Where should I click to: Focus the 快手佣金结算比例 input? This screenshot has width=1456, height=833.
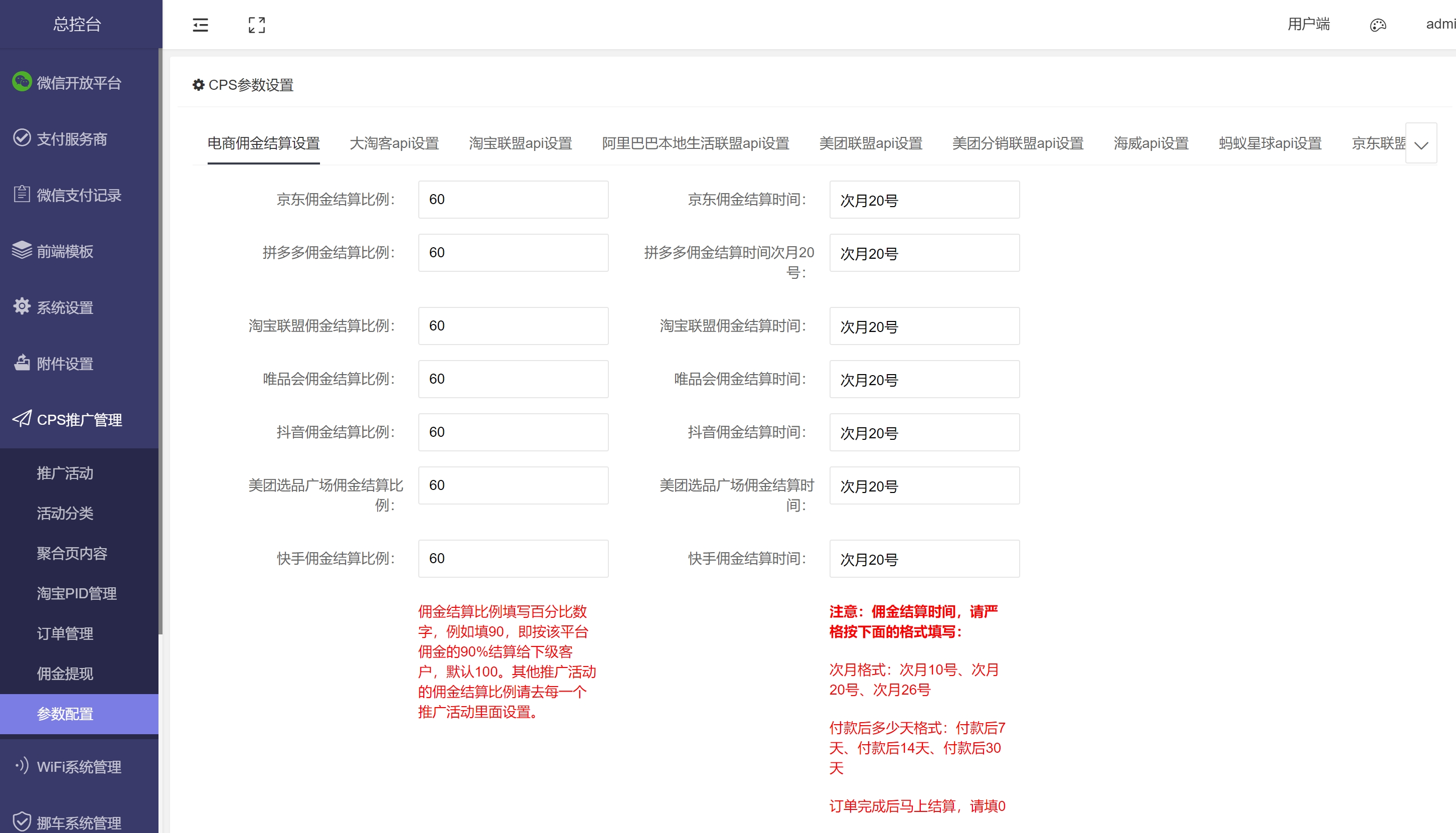tap(513, 558)
